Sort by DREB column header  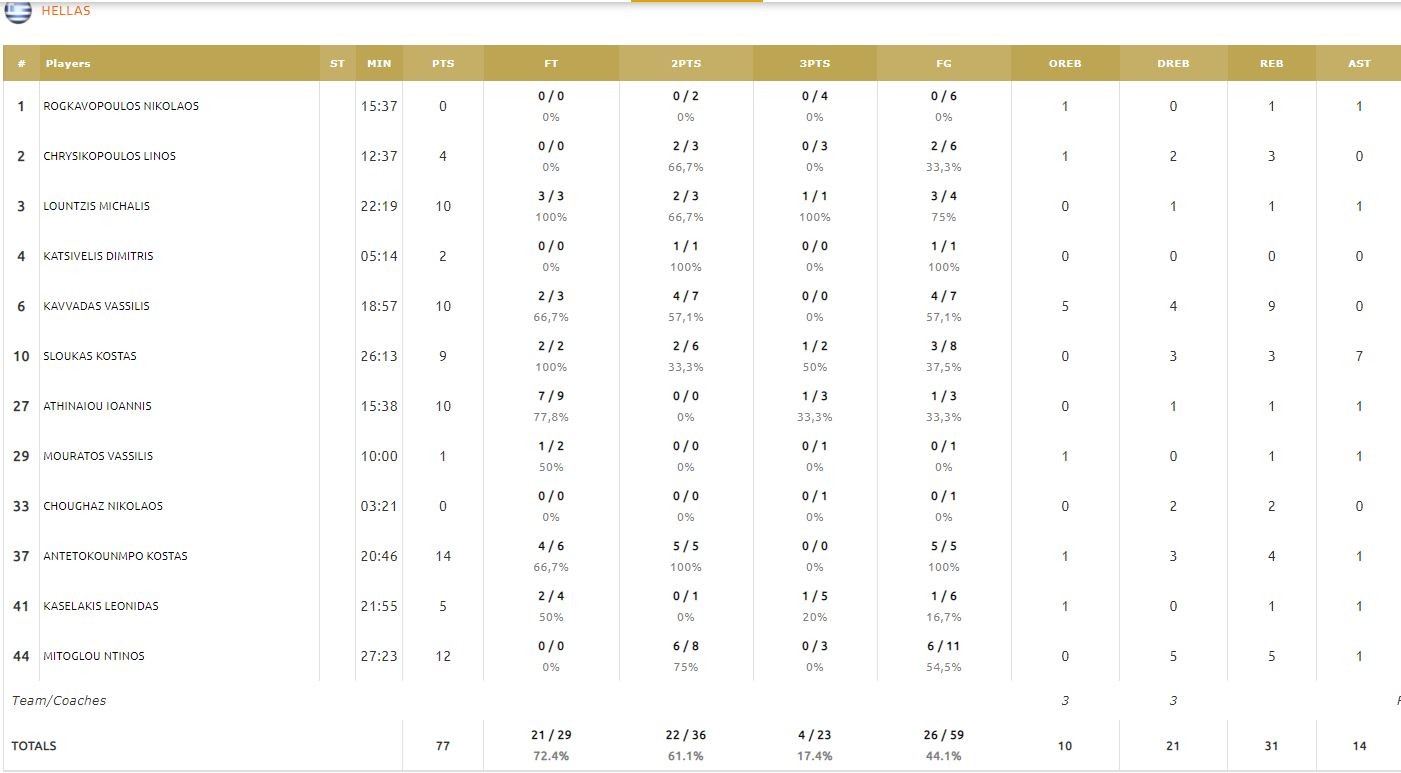pos(1173,63)
